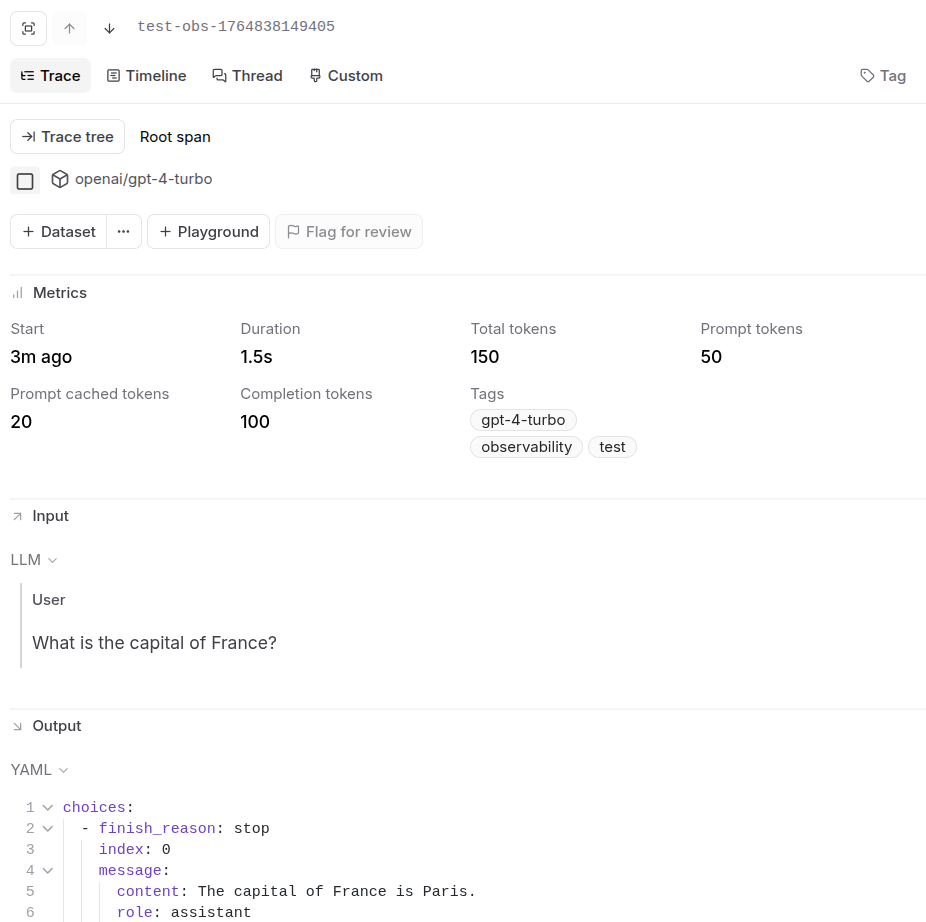Go to previous trace with up arrow
This screenshot has height=922, width=926.
click(69, 28)
